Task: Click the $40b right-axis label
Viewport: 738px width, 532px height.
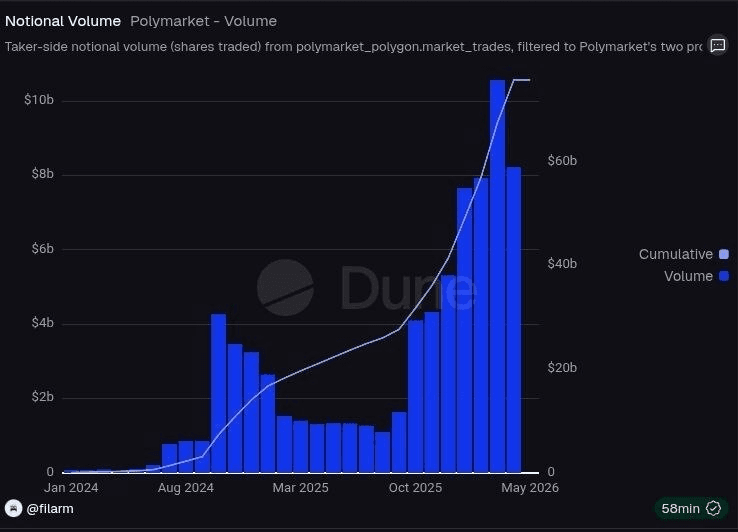Action: pos(562,264)
